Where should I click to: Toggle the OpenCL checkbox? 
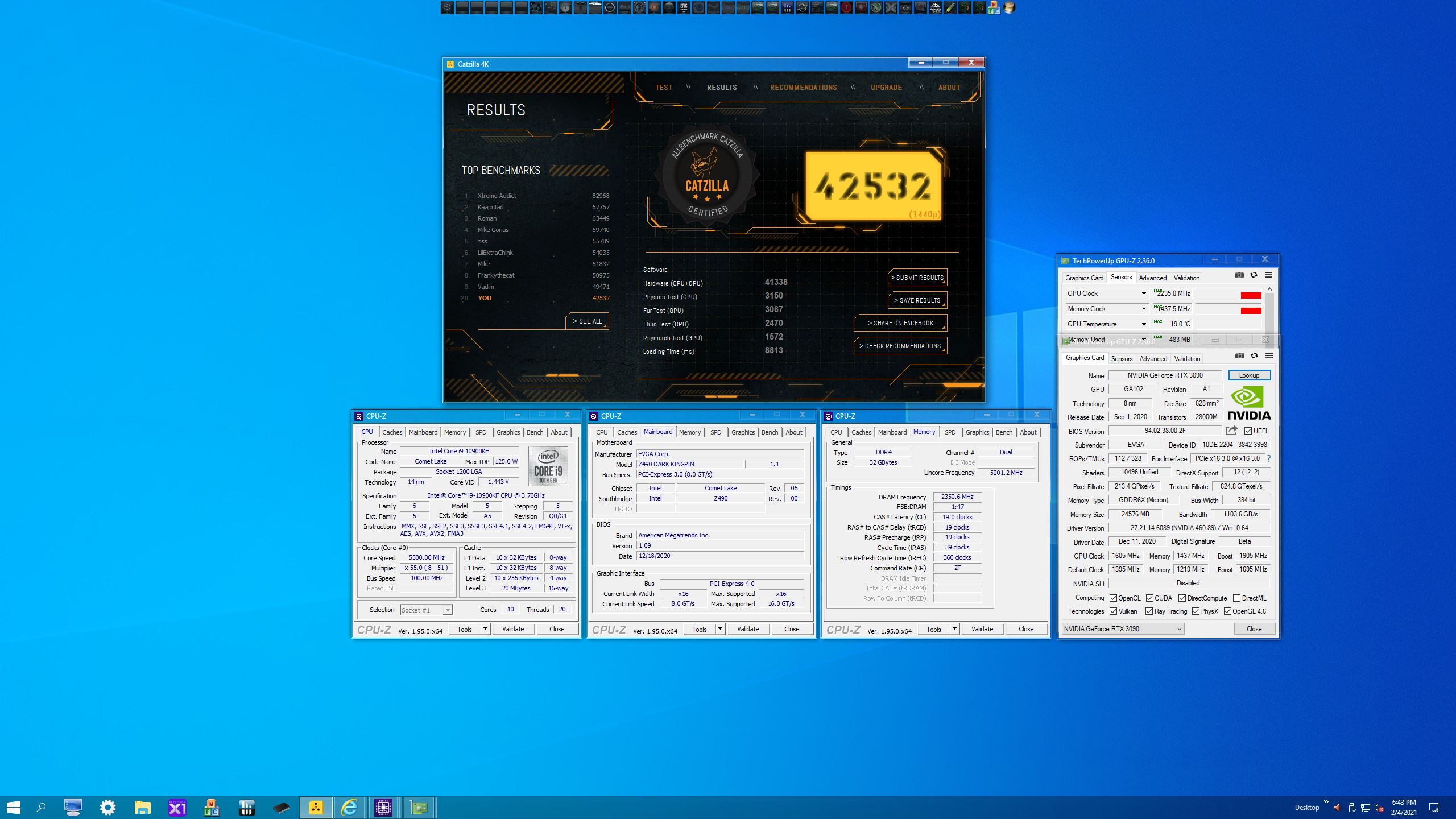[x=1113, y=598]
